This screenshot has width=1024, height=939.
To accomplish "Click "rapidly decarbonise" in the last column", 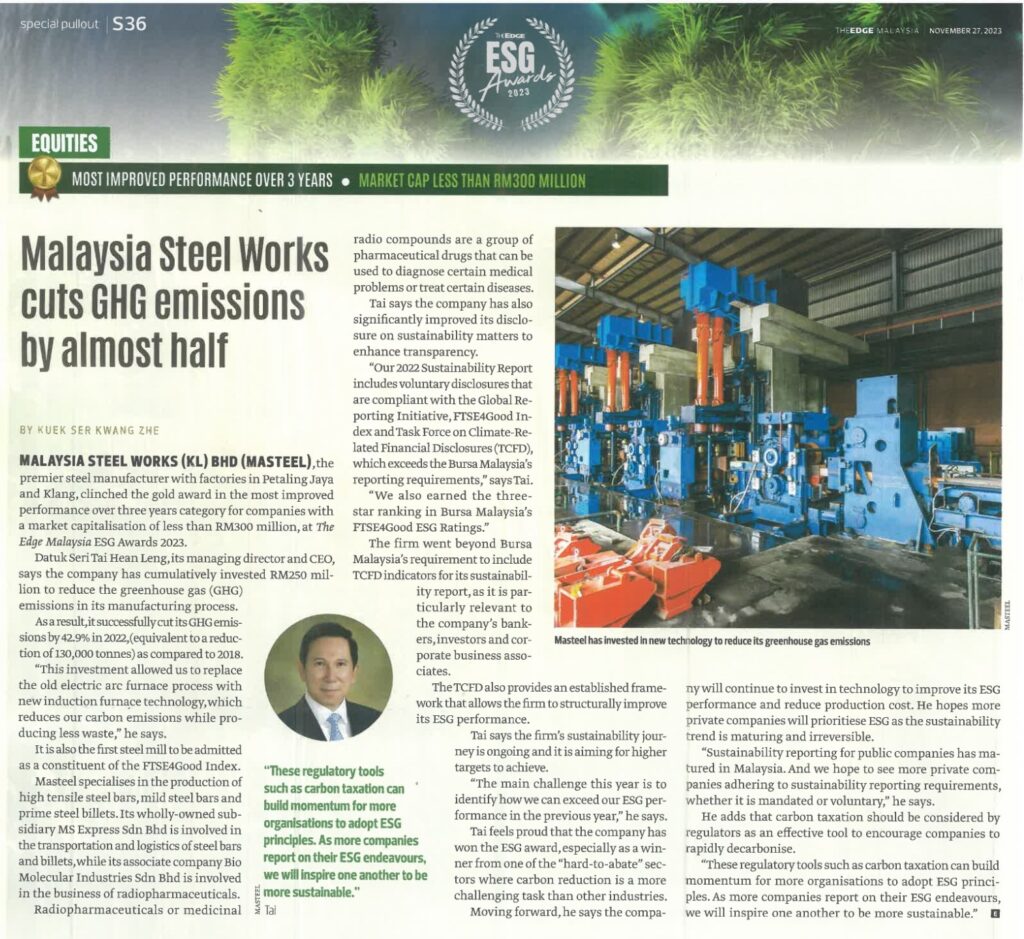I will (x=740, y=849).
